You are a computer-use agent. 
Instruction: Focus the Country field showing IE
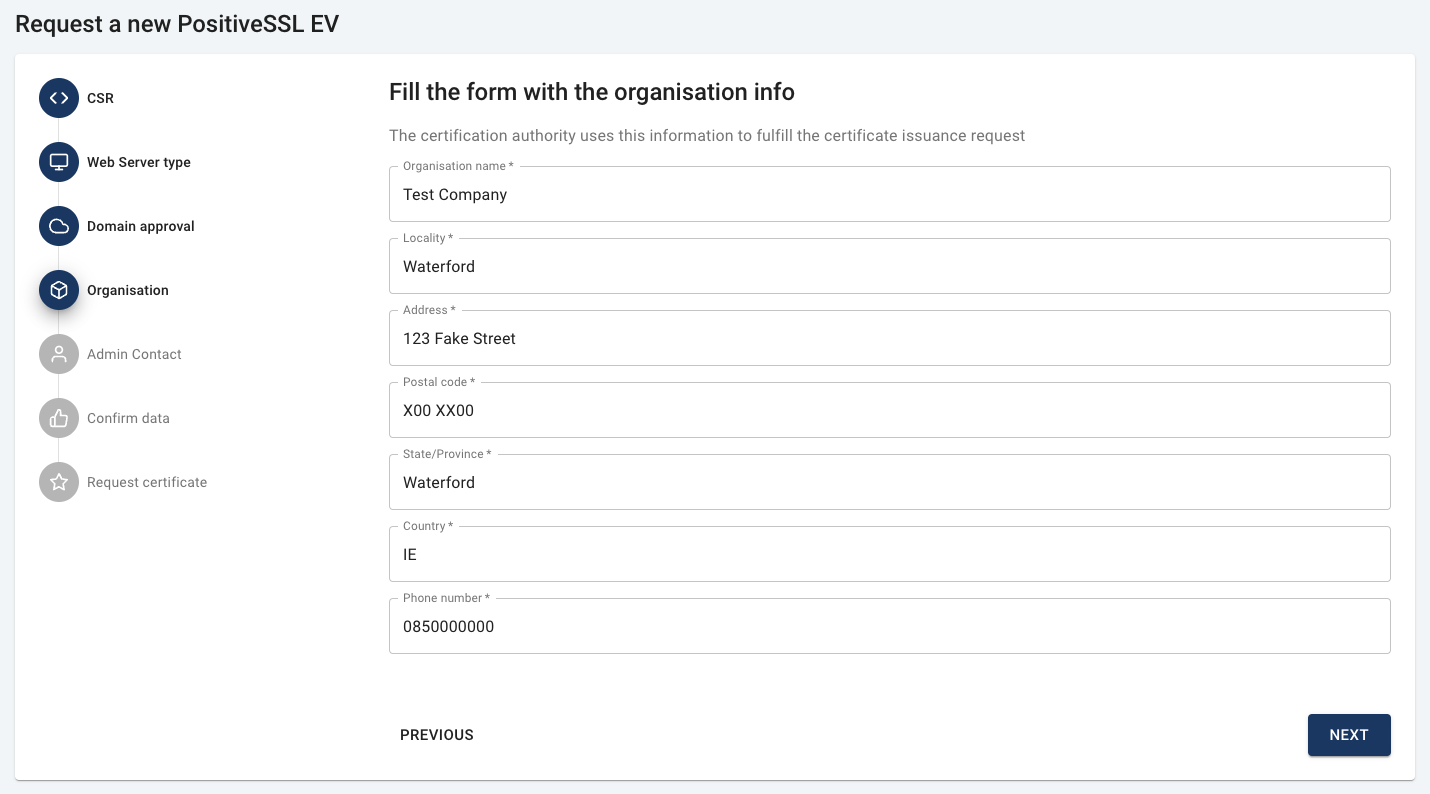(x=889, y=555)
